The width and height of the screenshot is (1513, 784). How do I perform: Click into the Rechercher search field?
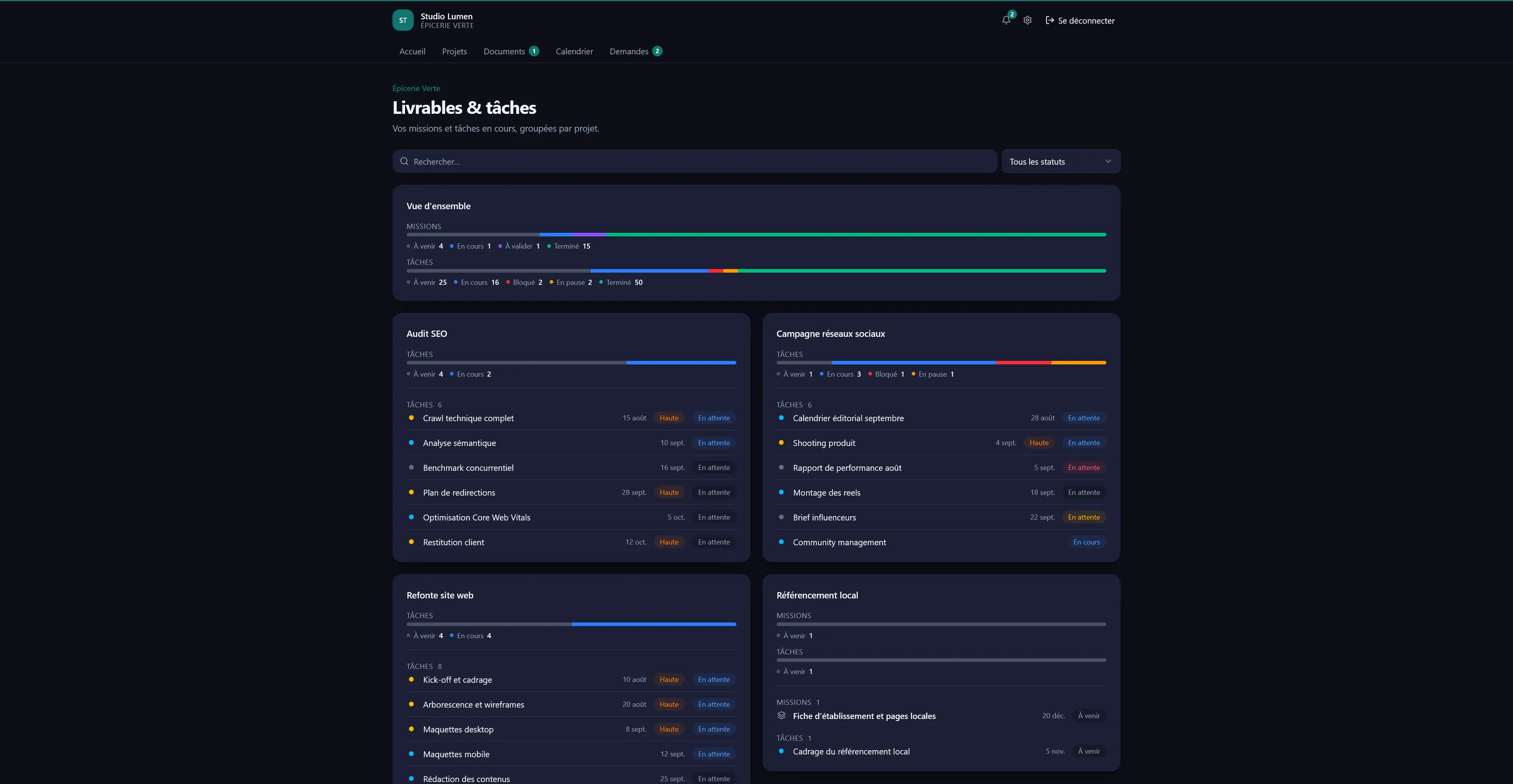(x=695, y=162)
